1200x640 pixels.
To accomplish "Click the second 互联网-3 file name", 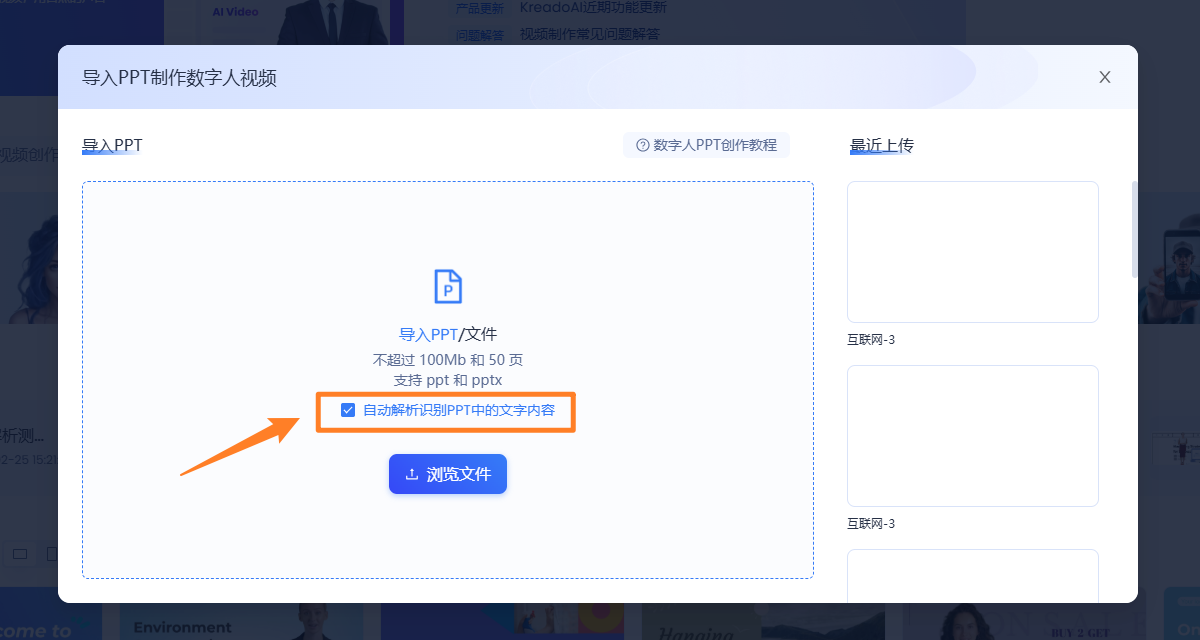I will (x=871, y=524).
